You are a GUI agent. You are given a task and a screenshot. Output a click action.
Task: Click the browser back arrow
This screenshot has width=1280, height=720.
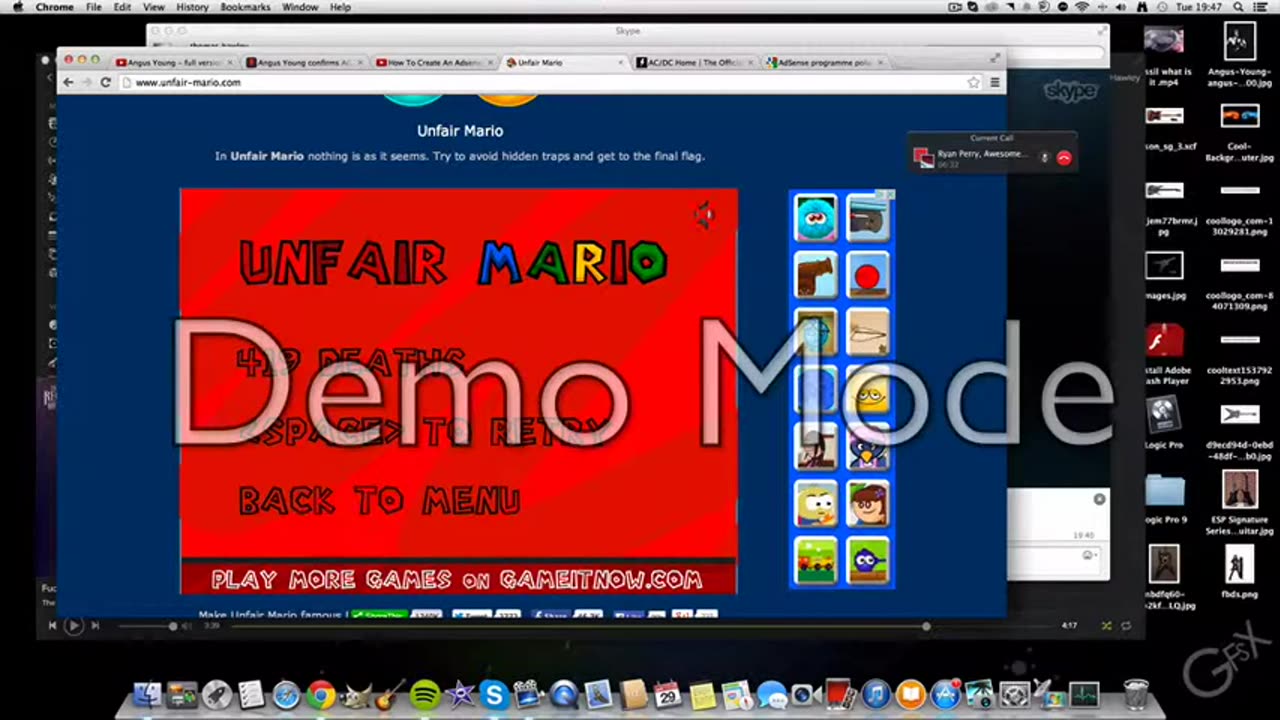[x=68, y=82]
